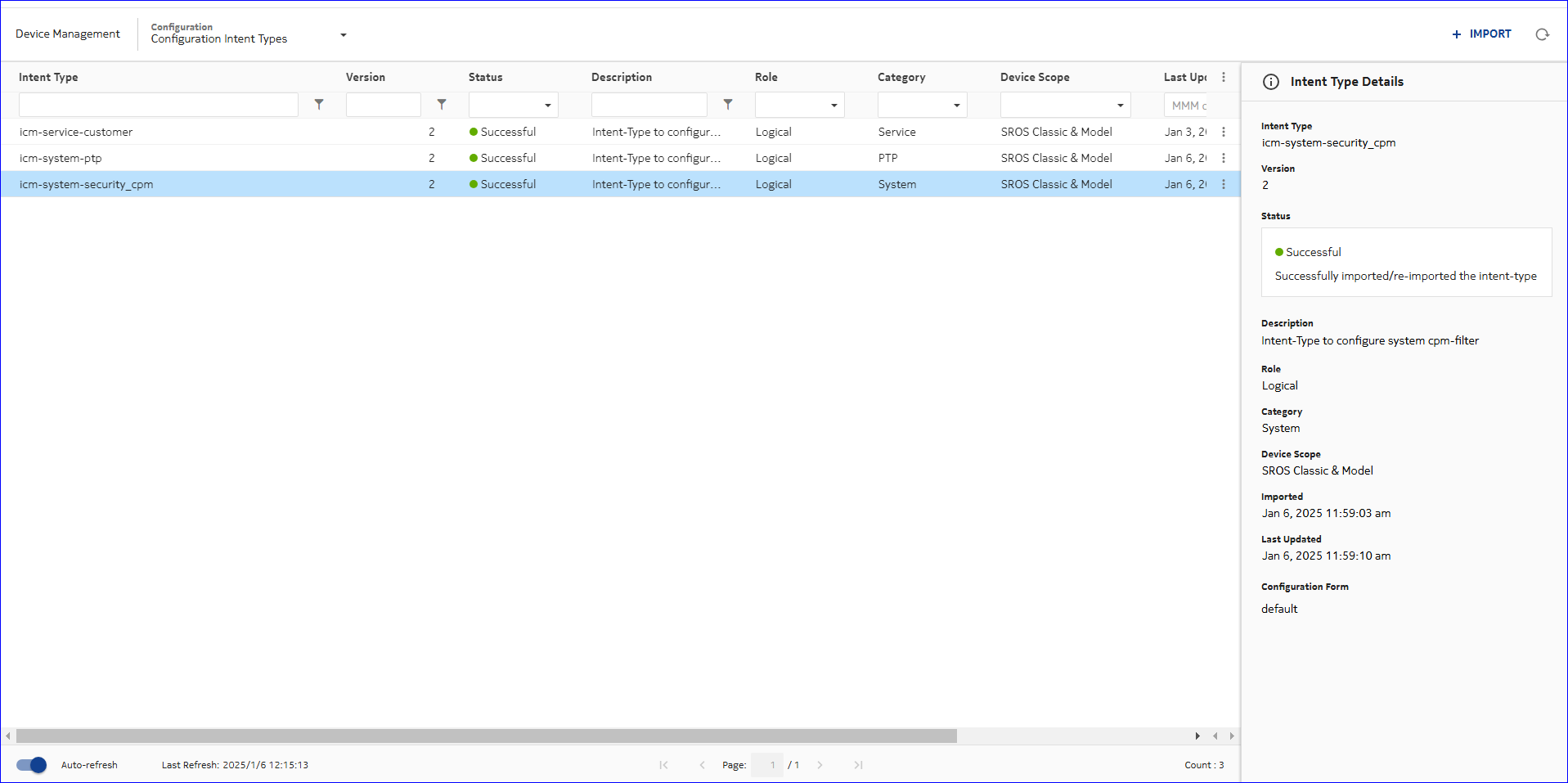The width and height of the screenshot is (1568, 783).
Task: Open row actions menu for icm-system-ptp
Action: click(x=1224, y=158)
